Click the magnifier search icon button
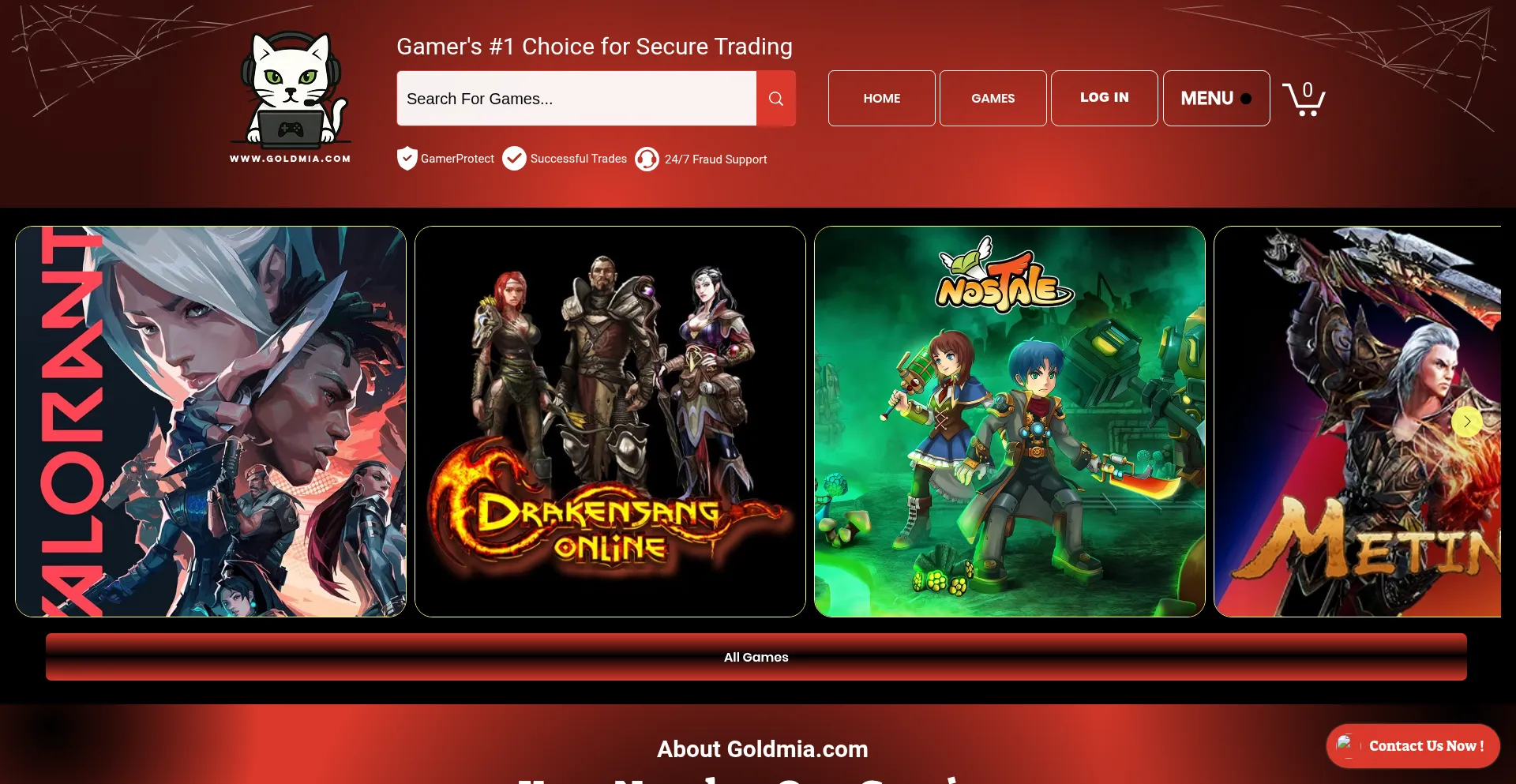This screenshot has height=784, width=1516. (776, 99)
